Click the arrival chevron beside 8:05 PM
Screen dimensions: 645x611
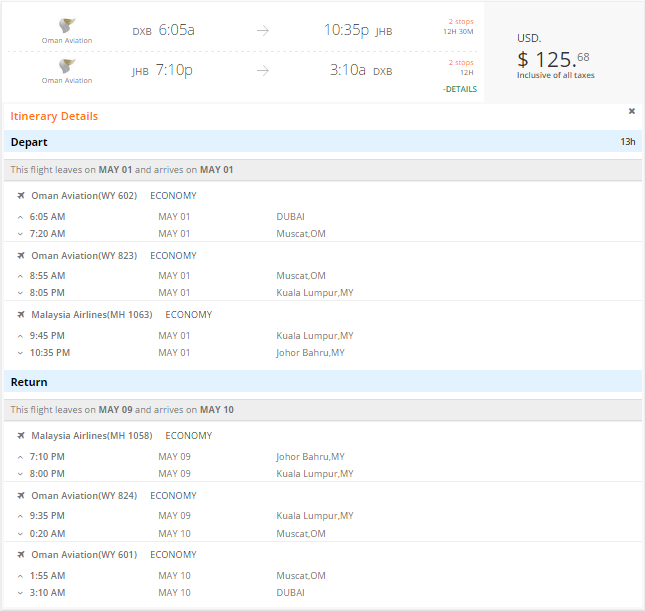(x=20, y=293)
